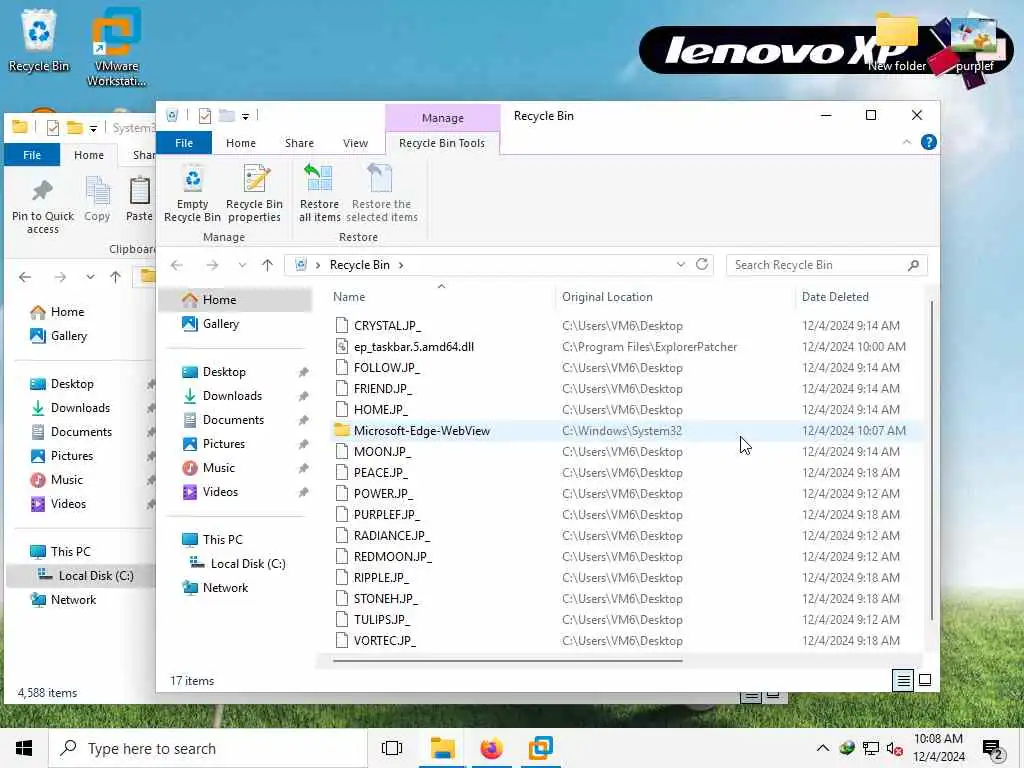
Task: Refresh the Recycle Bin folder view
Action: 702,264
